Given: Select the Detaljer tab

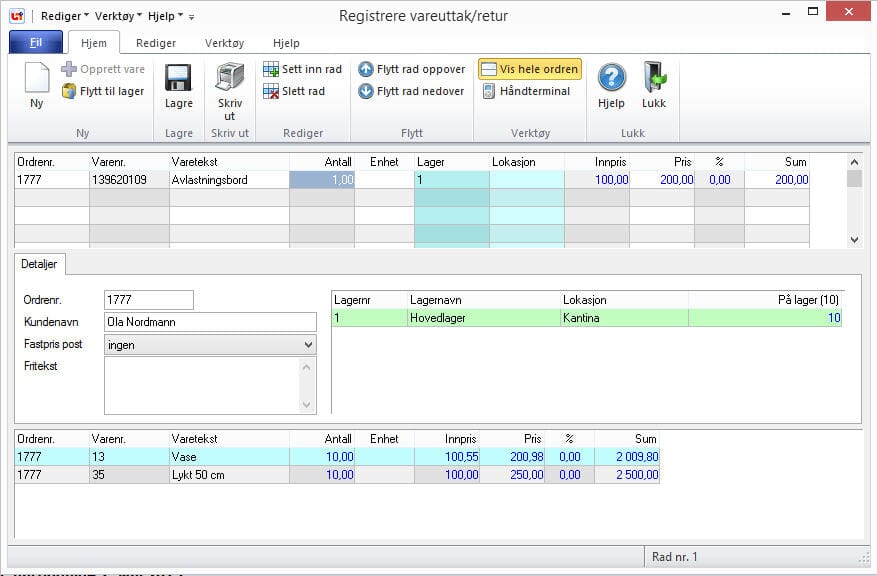Looking at the screenshot, I should pos(41,264).
